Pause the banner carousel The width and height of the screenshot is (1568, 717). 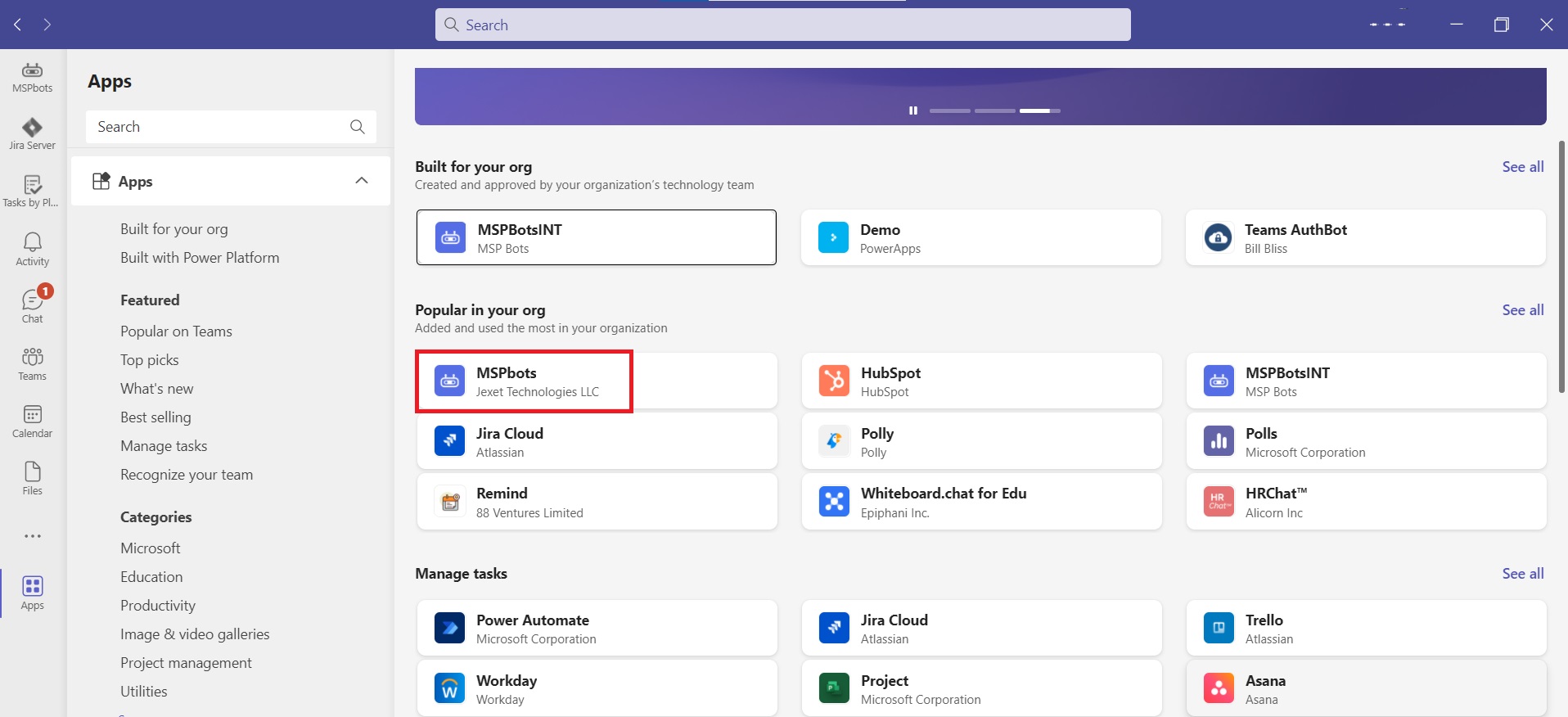pos(912,110)
